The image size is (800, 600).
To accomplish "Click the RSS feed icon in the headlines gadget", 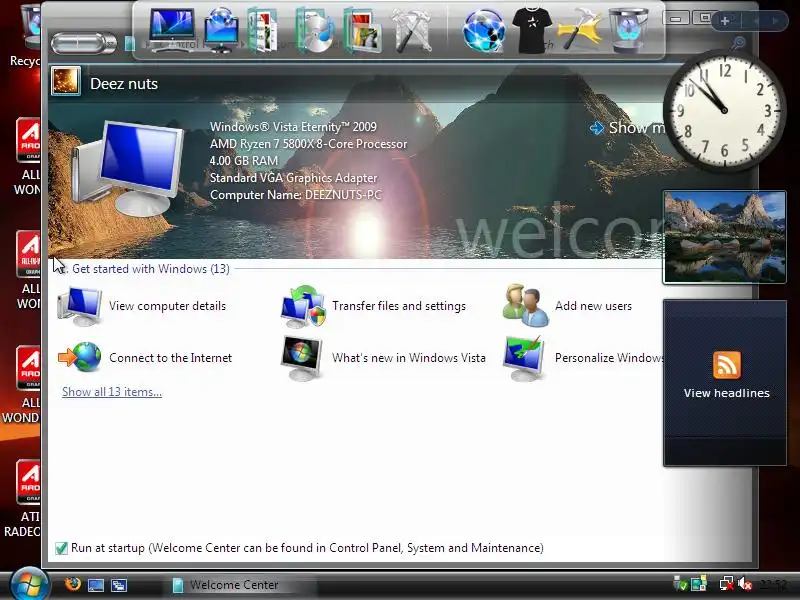I will click(x=727, y=365).
